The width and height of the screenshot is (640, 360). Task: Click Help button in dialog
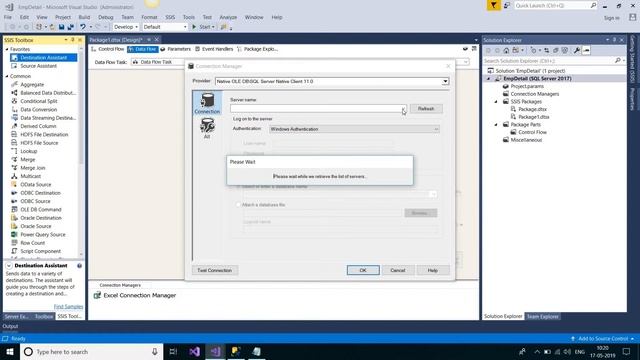tap(433, 270)
